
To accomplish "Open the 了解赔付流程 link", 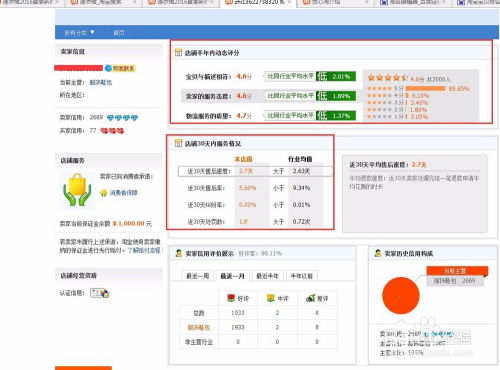I will coord(144,250).
